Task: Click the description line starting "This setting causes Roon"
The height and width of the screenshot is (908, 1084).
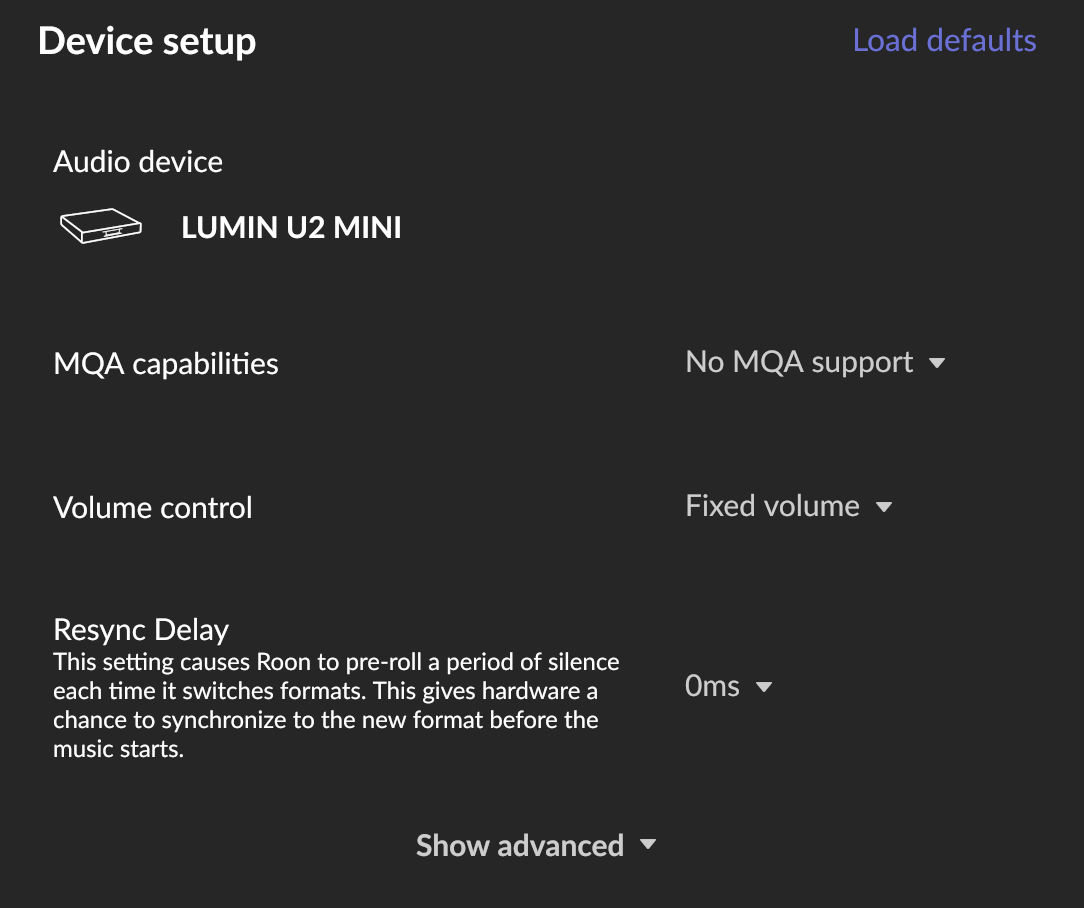Action: (336, 662)
